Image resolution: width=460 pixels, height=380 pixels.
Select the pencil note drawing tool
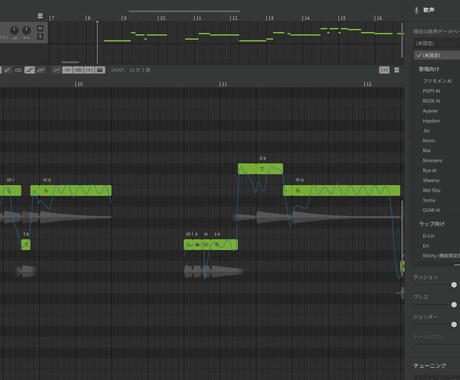[x=7, y=70]
